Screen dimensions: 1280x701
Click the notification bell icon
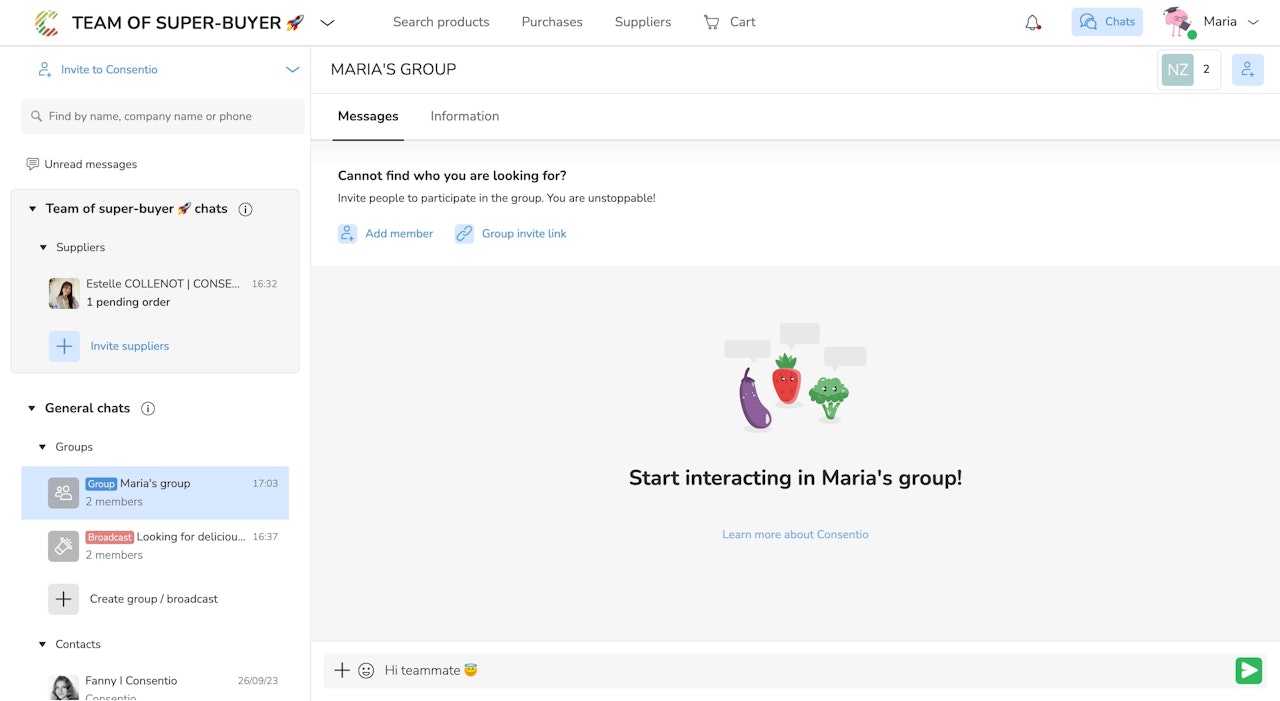point(1033,22)
